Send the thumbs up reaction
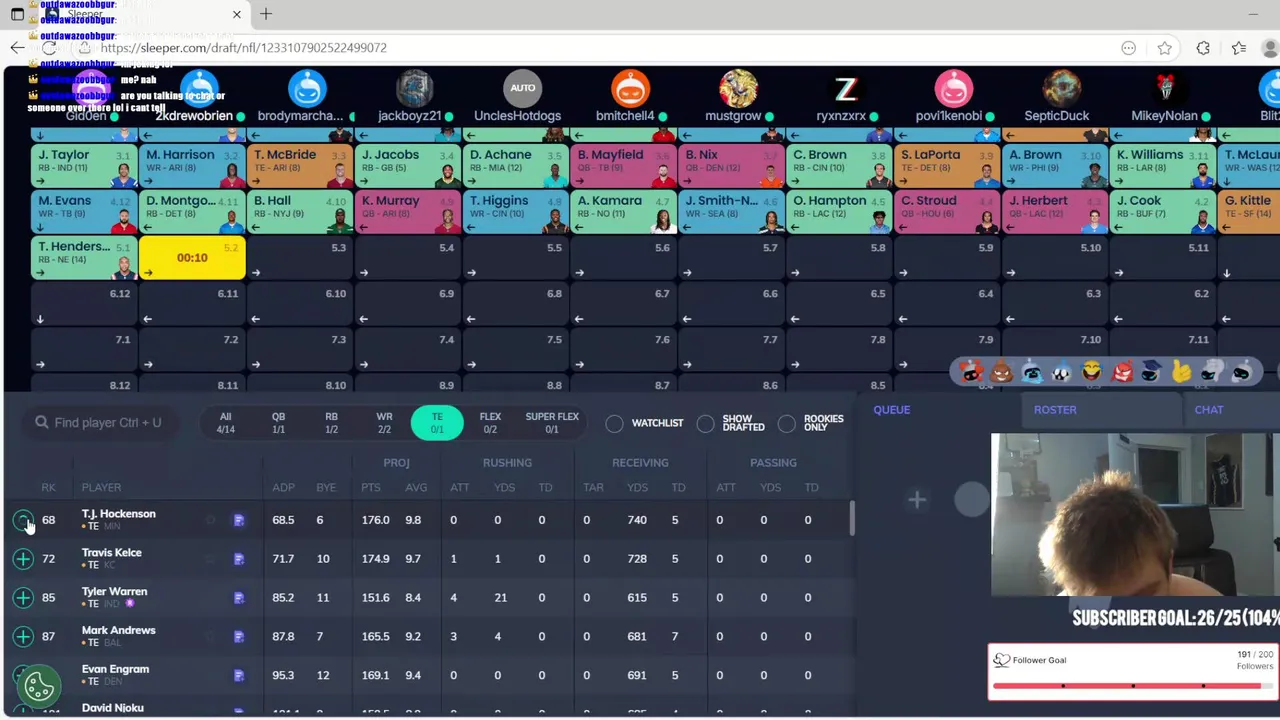The width and height of the screenshot is (1280, 720). [x=1182, y=372]
